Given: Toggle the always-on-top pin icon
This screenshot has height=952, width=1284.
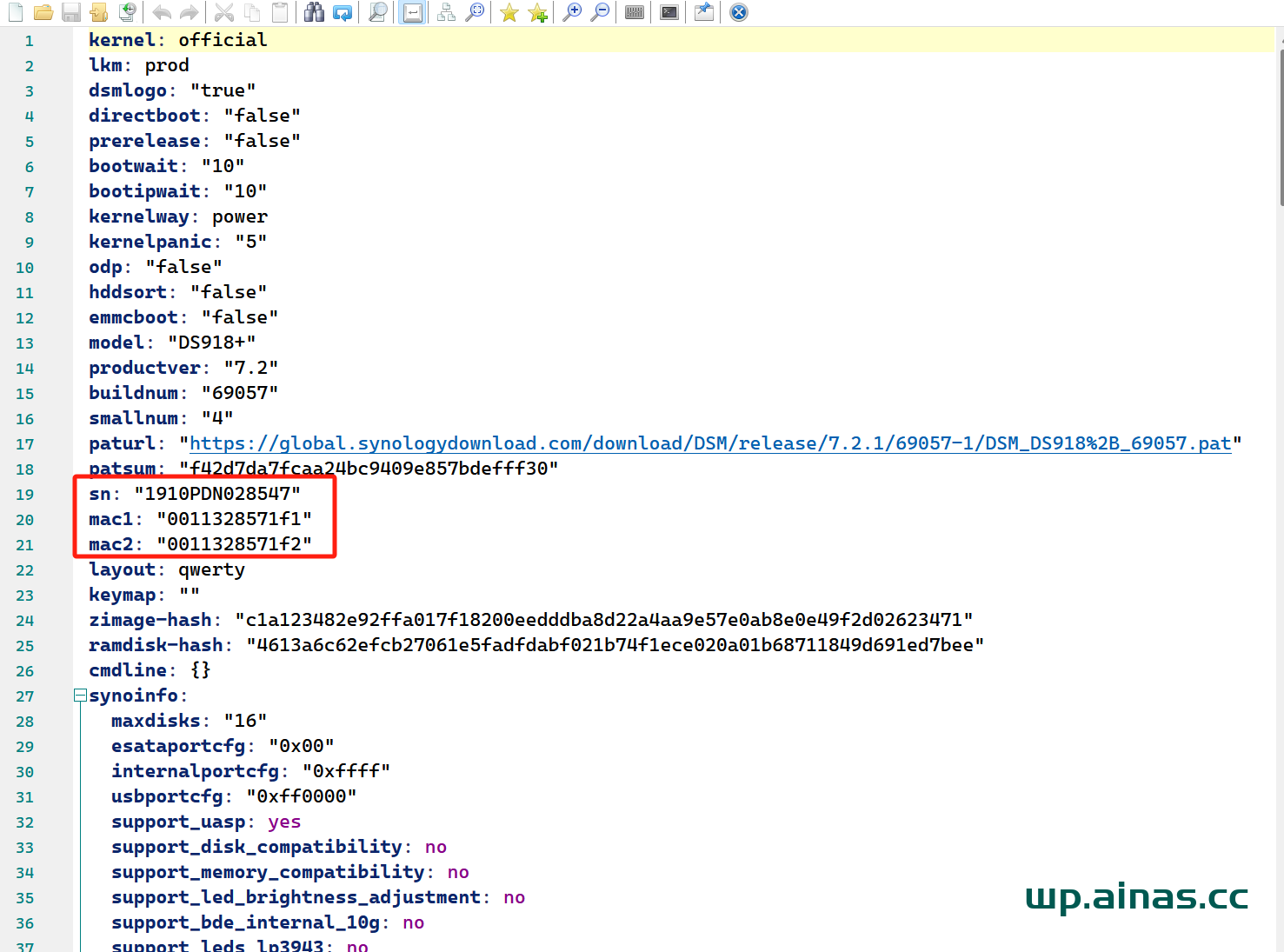Looking at the screenshot, I should pyautogui.click(x=704, y=12).
